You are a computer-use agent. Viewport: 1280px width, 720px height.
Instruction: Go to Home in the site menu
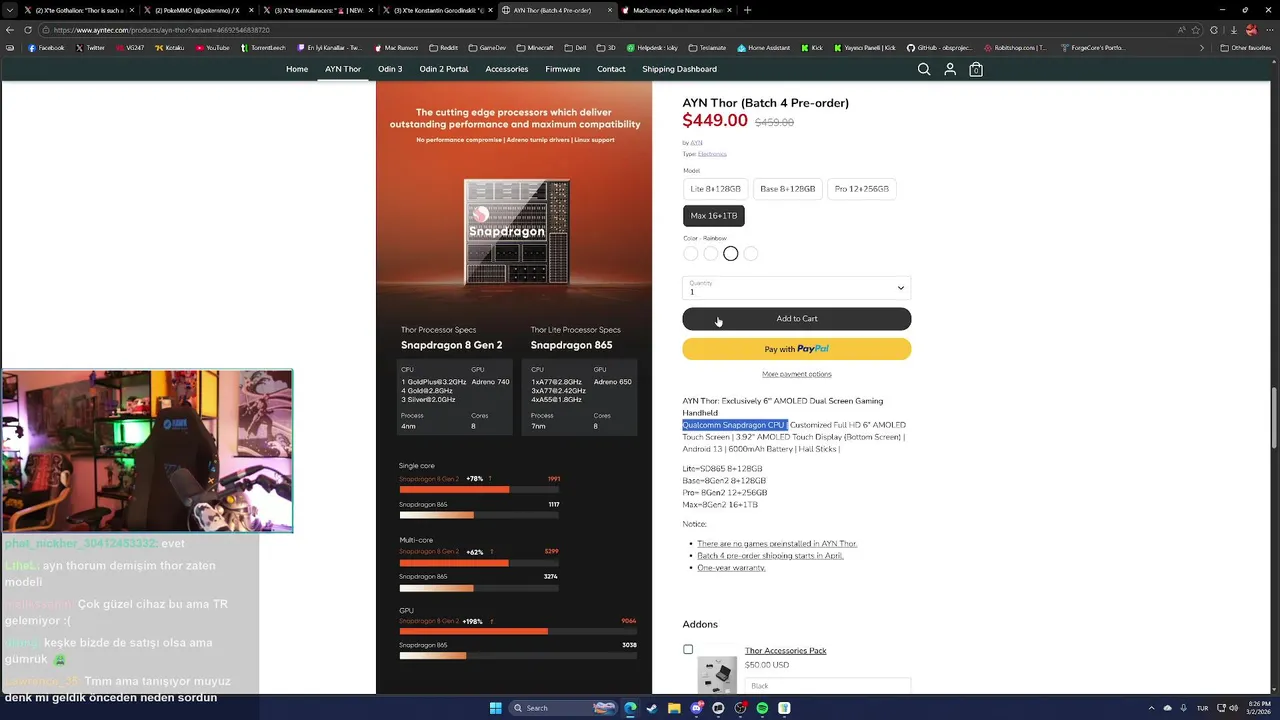point(297,69)
